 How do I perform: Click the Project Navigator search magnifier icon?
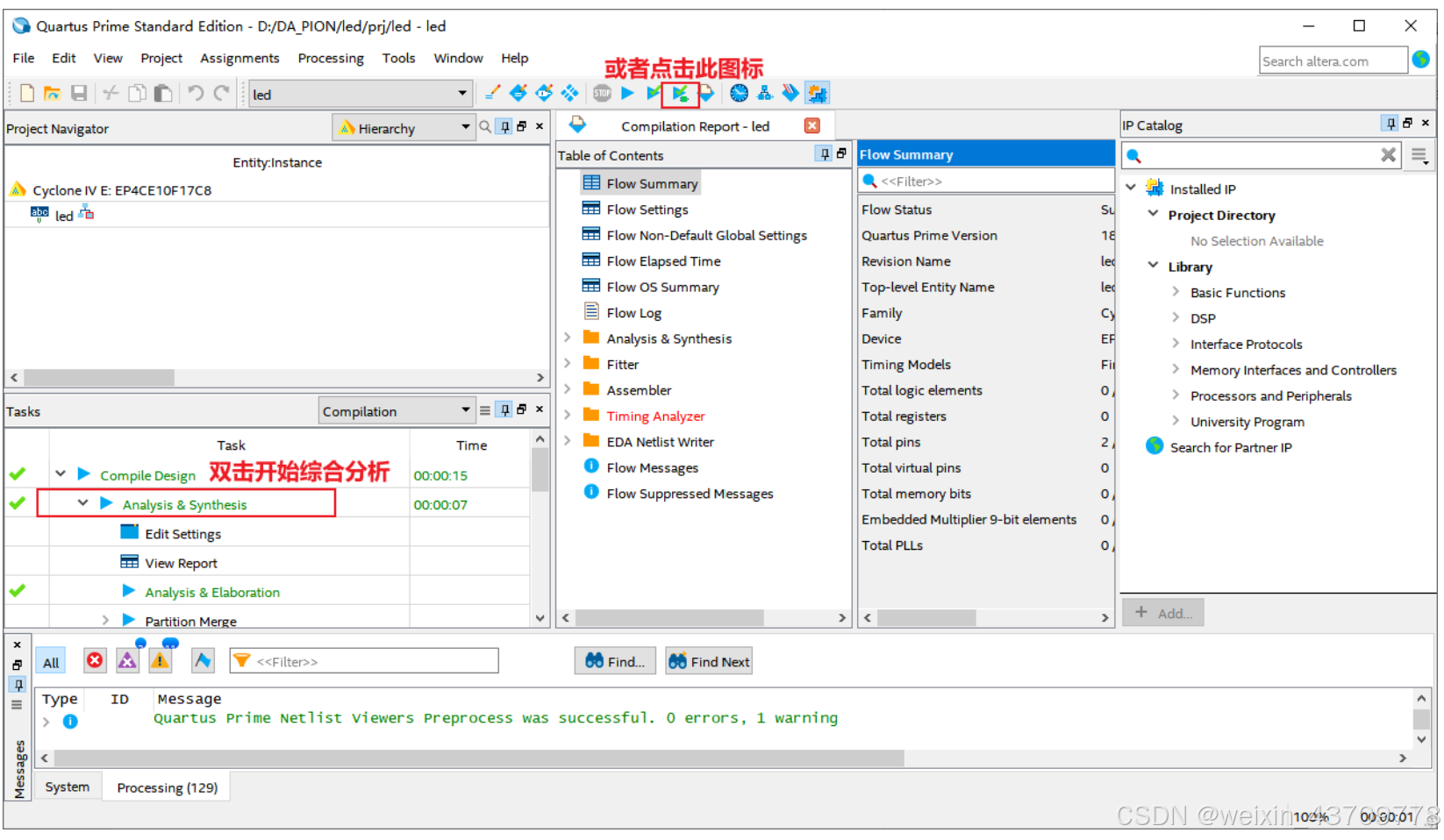click(485, 127)
